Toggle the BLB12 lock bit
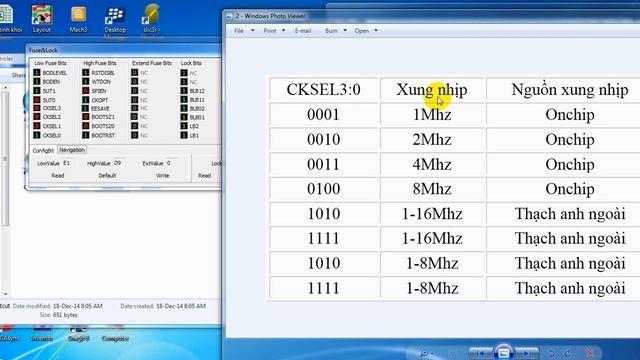Viewport: 640px width, 360px height. click(x=184, y=91)
